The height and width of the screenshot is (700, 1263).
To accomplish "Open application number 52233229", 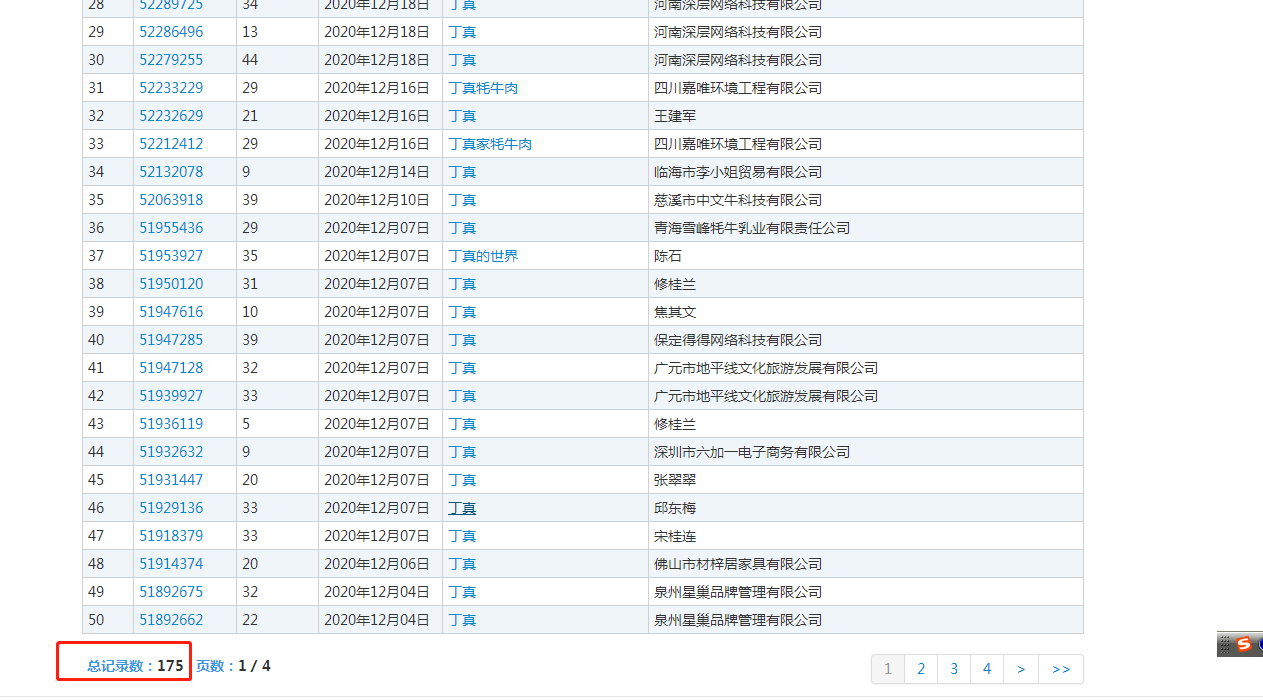I will coord(171,88).
